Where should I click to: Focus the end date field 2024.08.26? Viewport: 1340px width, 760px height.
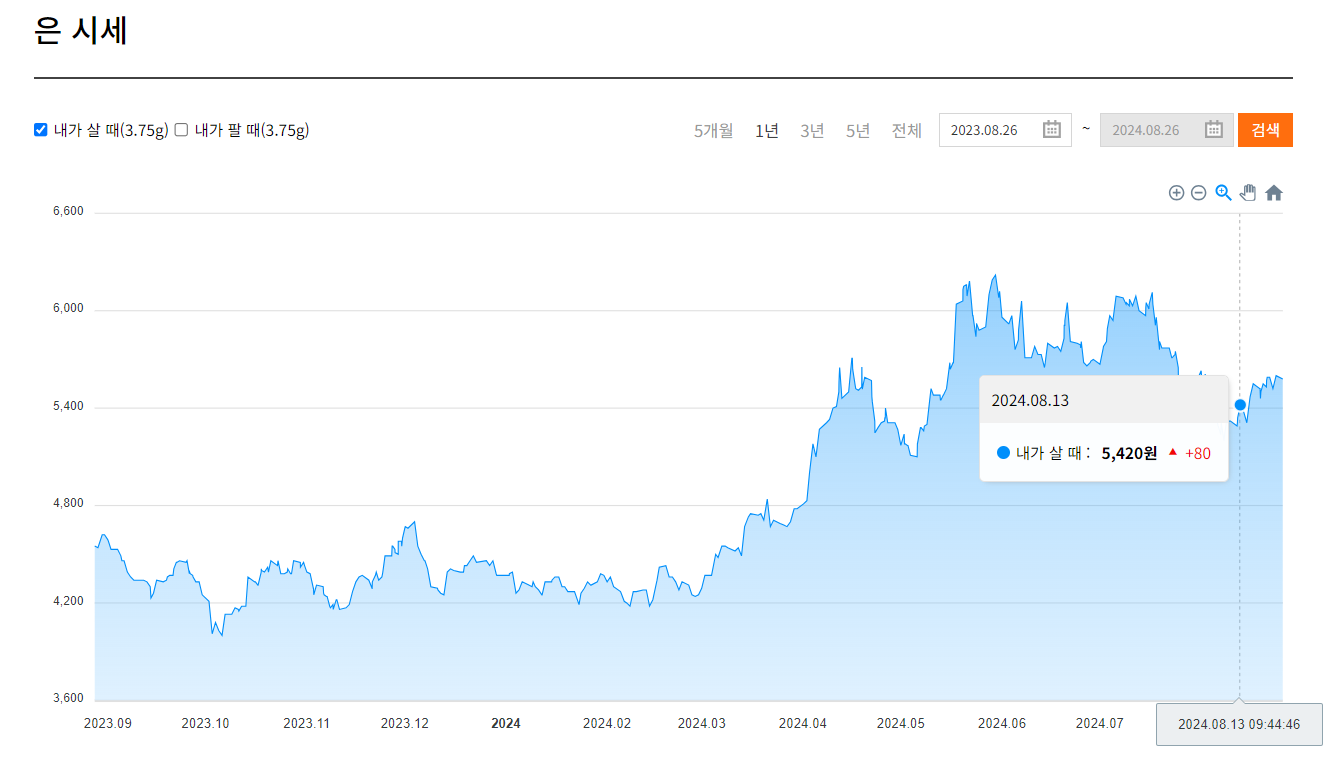coord(1167,130)
